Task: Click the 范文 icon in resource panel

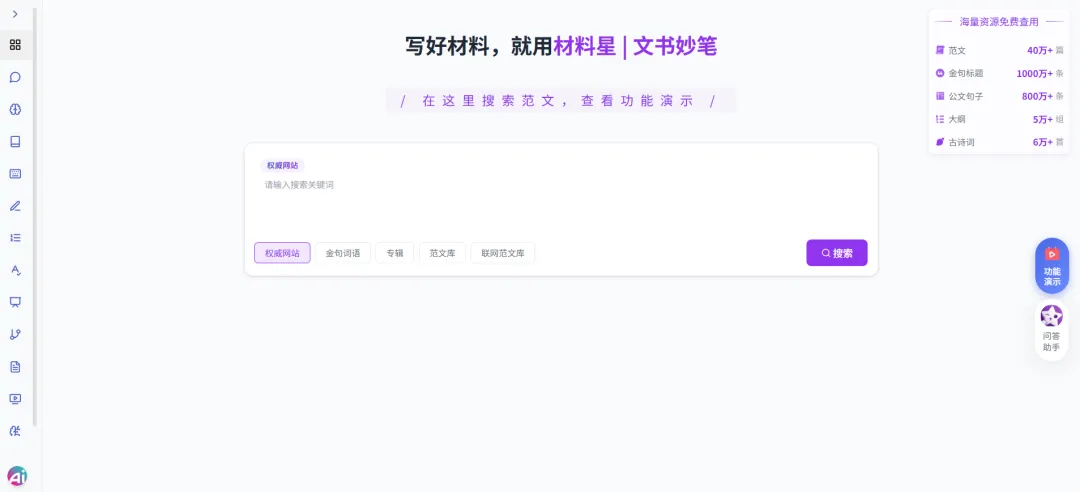Action: pyautogui.click(x=940, y=50)
